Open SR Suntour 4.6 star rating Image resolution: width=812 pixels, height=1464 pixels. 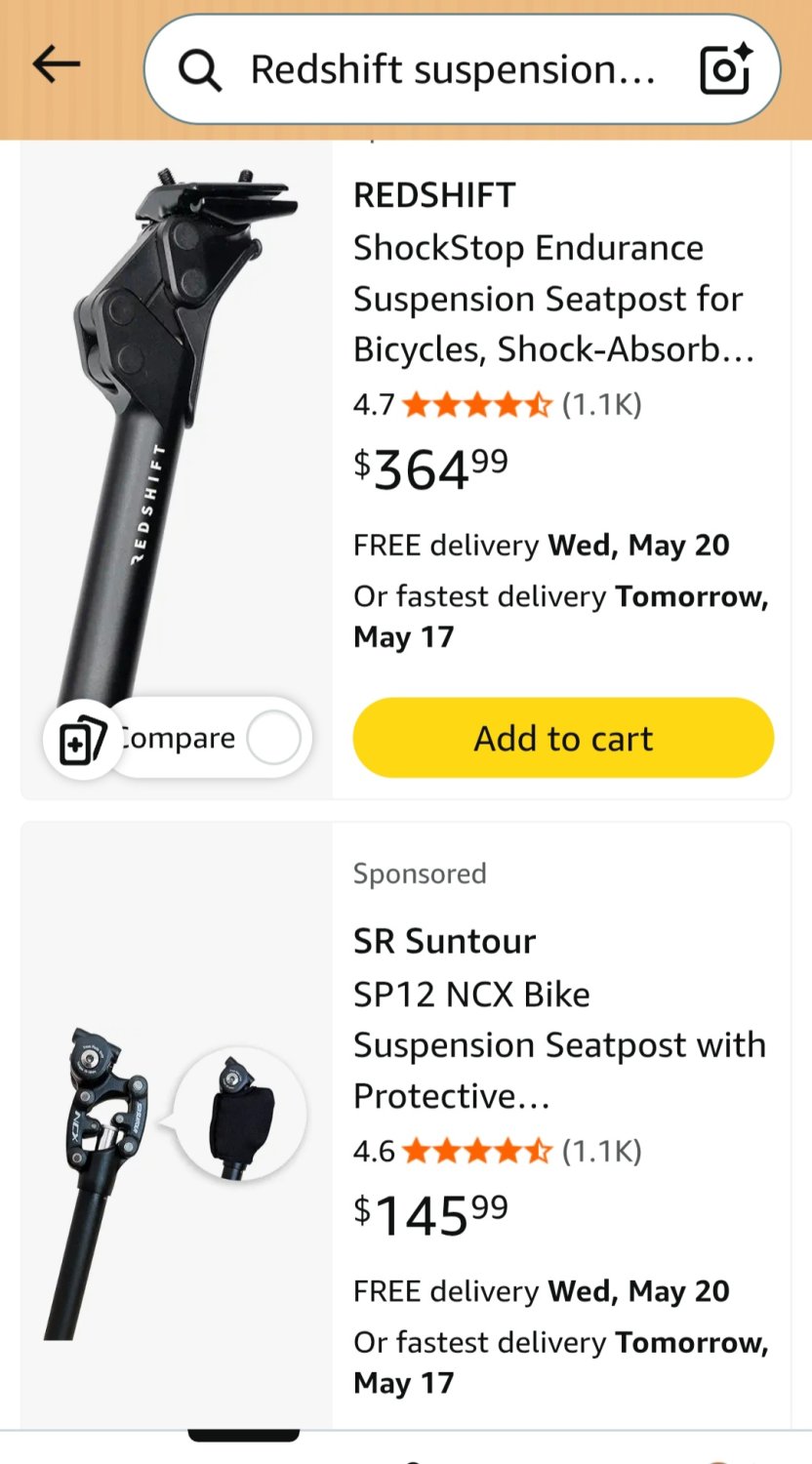(x=454, y=1151)
